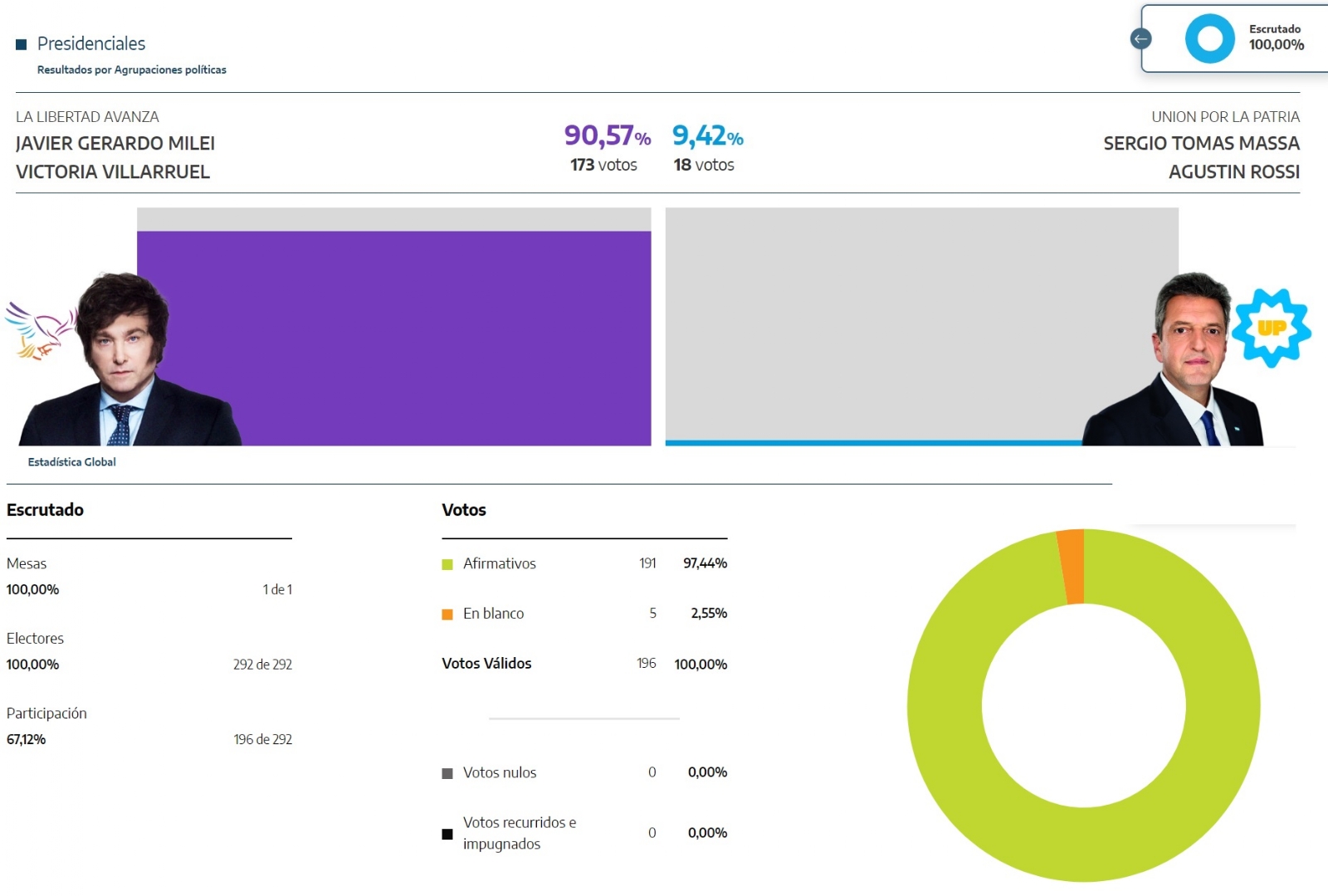Click the orange En blanco legend swatch
Screen dimensions: 1328x896
[x=447, y=615]
